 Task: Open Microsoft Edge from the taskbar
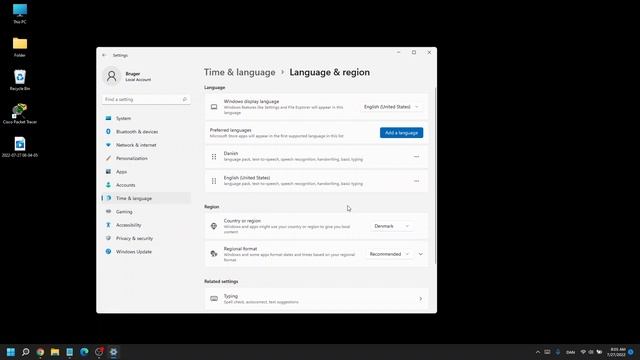tap(84, 352)
